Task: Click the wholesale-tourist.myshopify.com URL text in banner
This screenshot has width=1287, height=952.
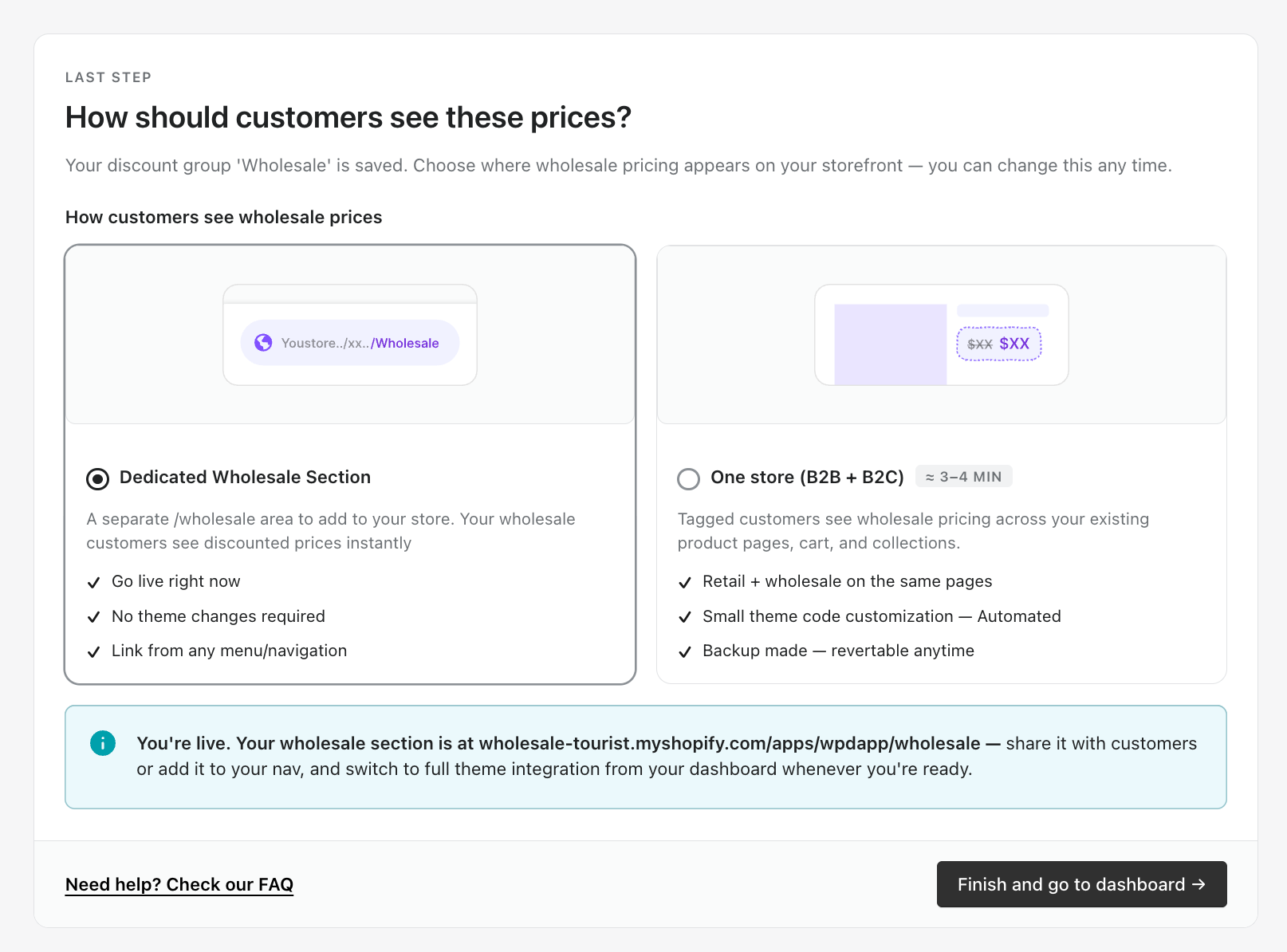Action: (730, 743)
